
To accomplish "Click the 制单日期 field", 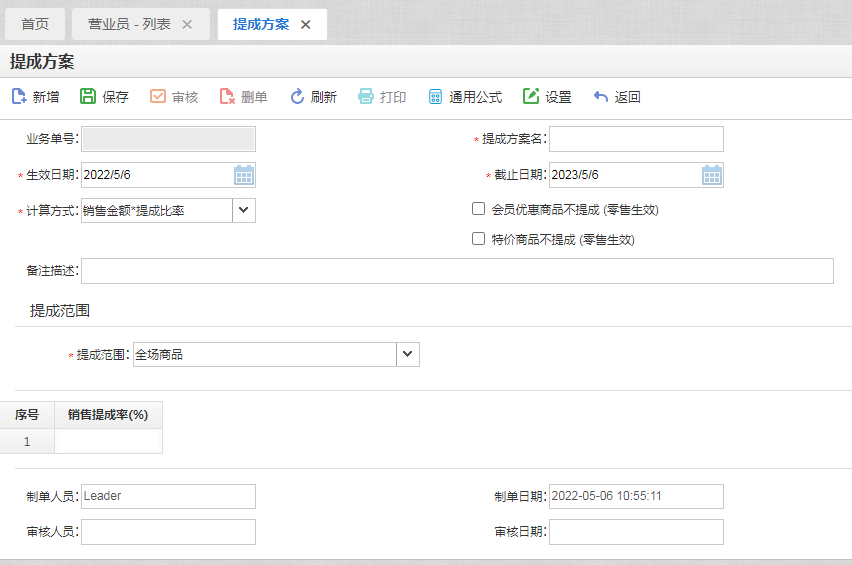I will coord(636,496).
